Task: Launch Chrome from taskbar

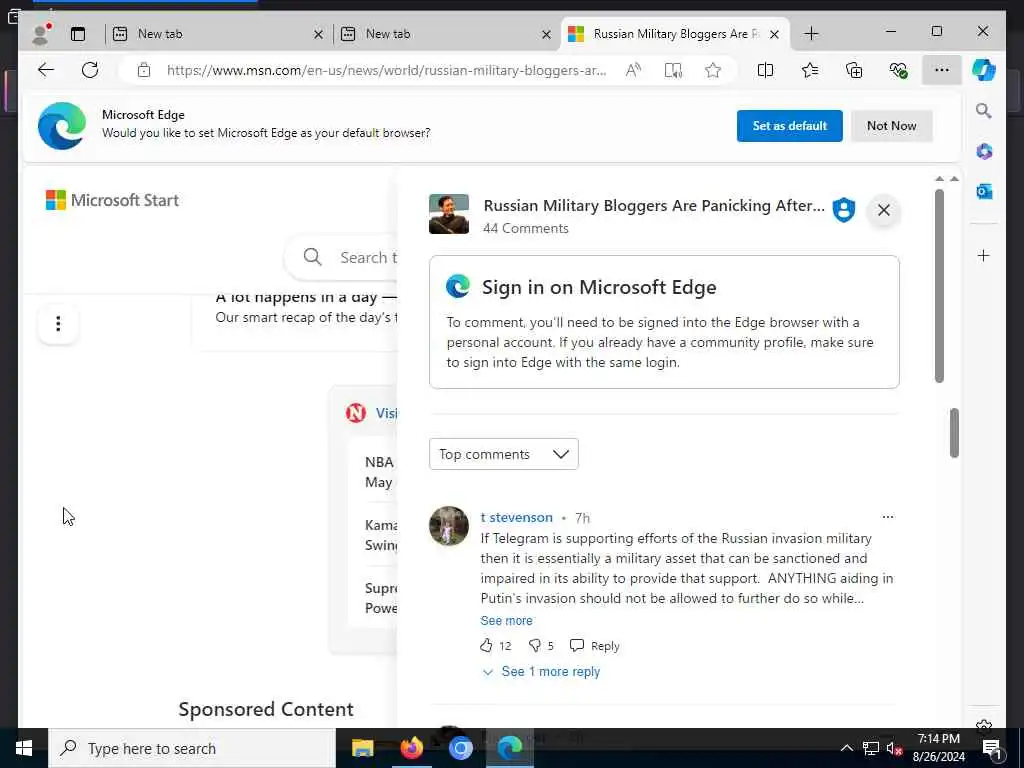Action: pyautogui.click(x=460, y=748)
